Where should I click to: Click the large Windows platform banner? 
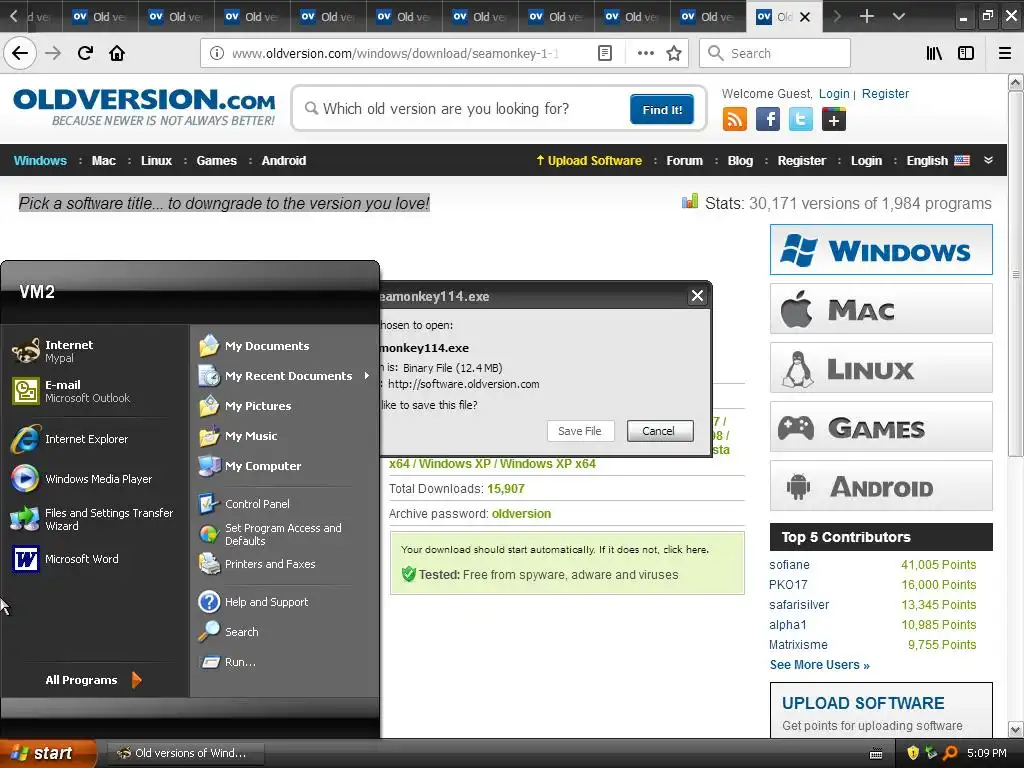coord(881,249)
